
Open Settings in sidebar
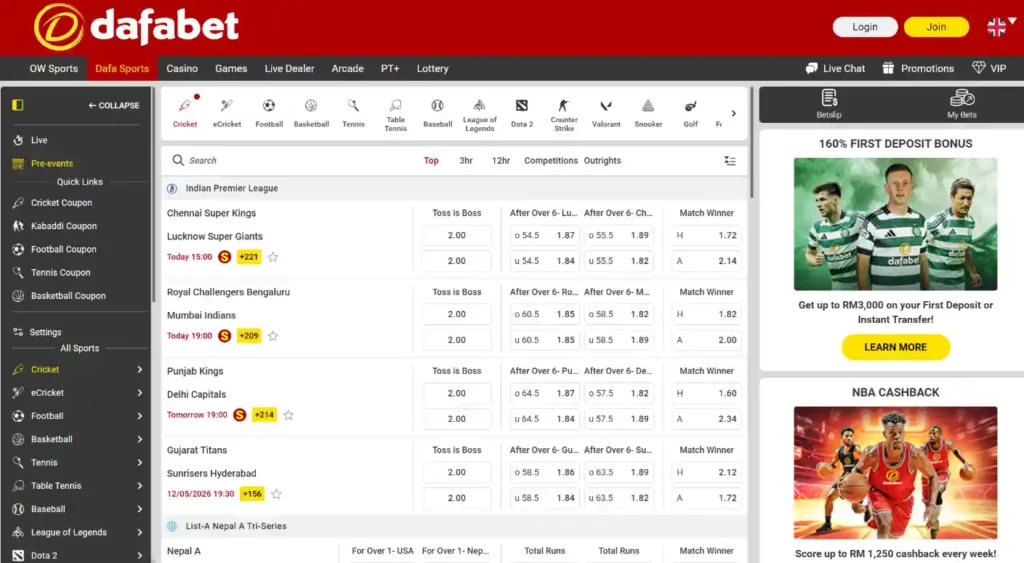45,332
